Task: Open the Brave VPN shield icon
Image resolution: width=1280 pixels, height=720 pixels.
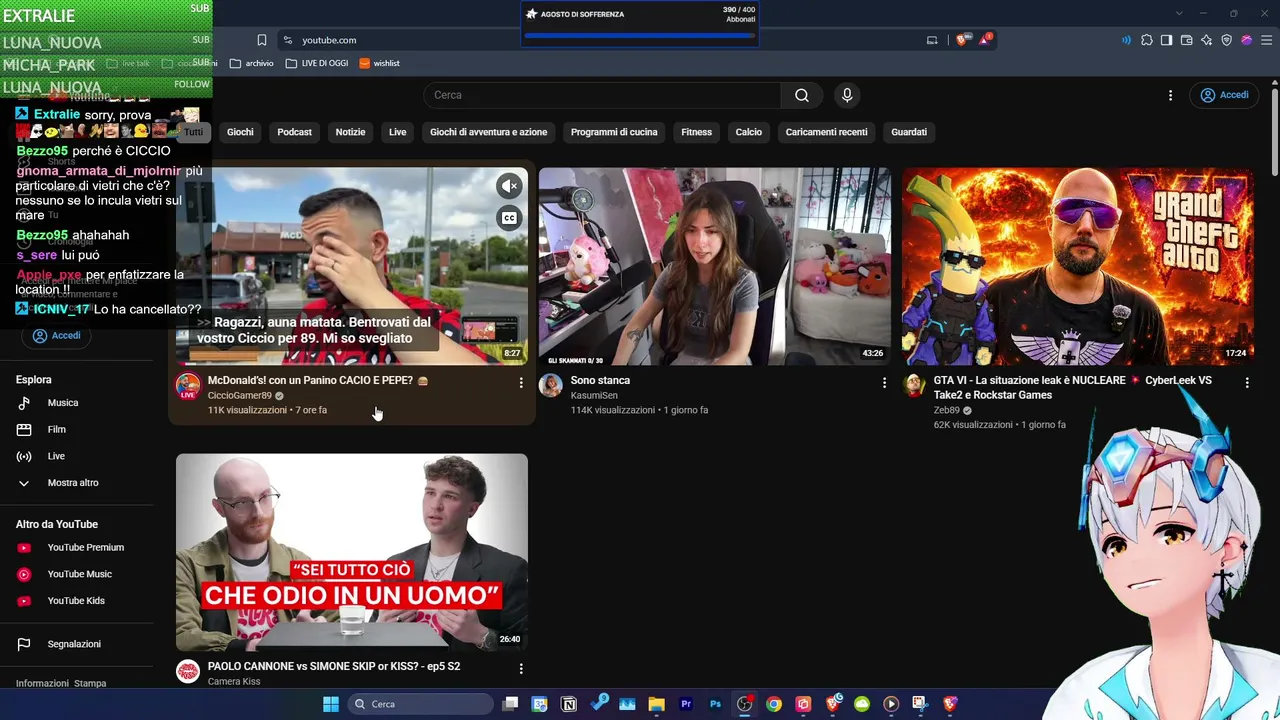Action: (1226, 40)
